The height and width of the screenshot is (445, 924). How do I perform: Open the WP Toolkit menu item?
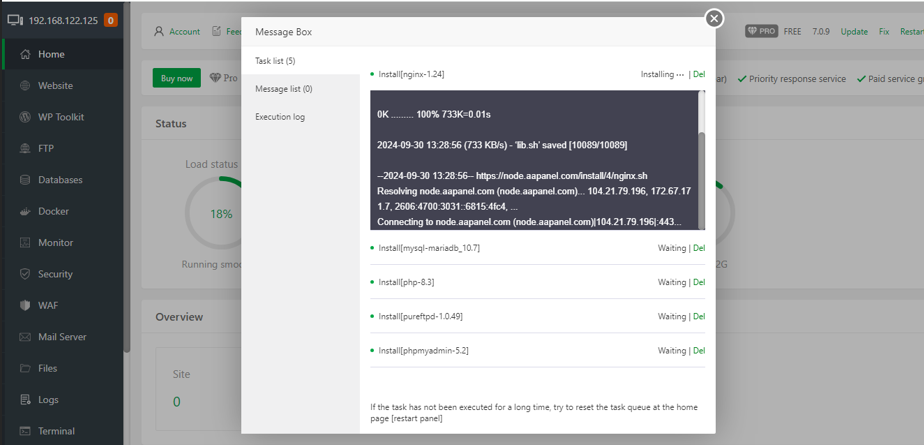(62, 117)
